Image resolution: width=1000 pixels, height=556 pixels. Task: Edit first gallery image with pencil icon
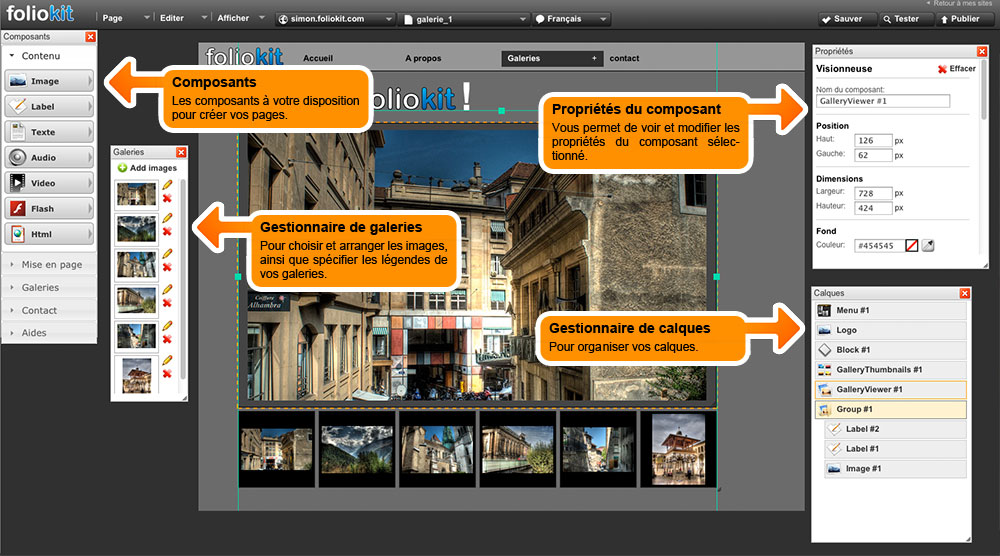(x=167, y=185)
